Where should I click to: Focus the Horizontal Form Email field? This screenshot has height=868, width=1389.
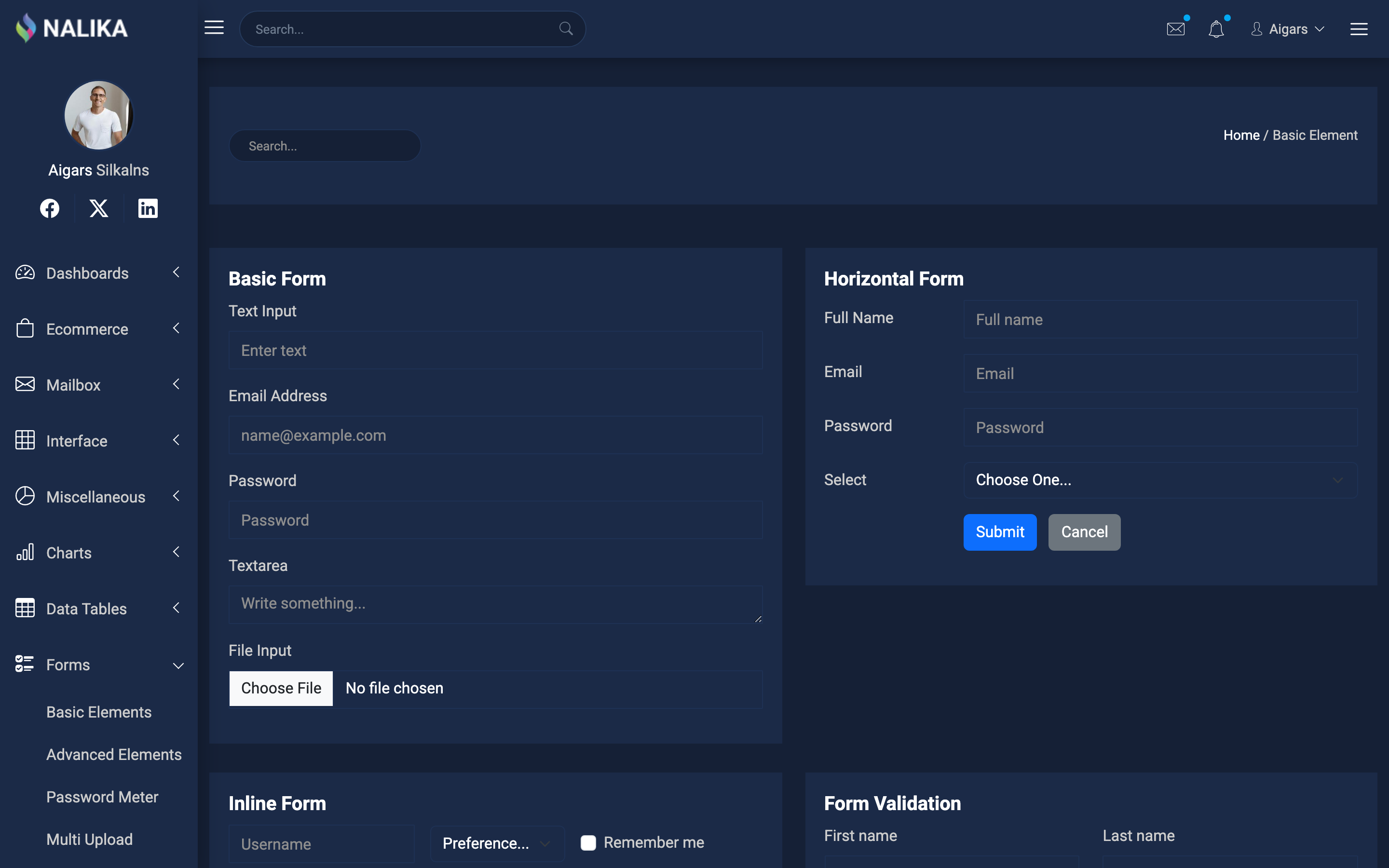pyautogui.click(x=1160, y=373)
